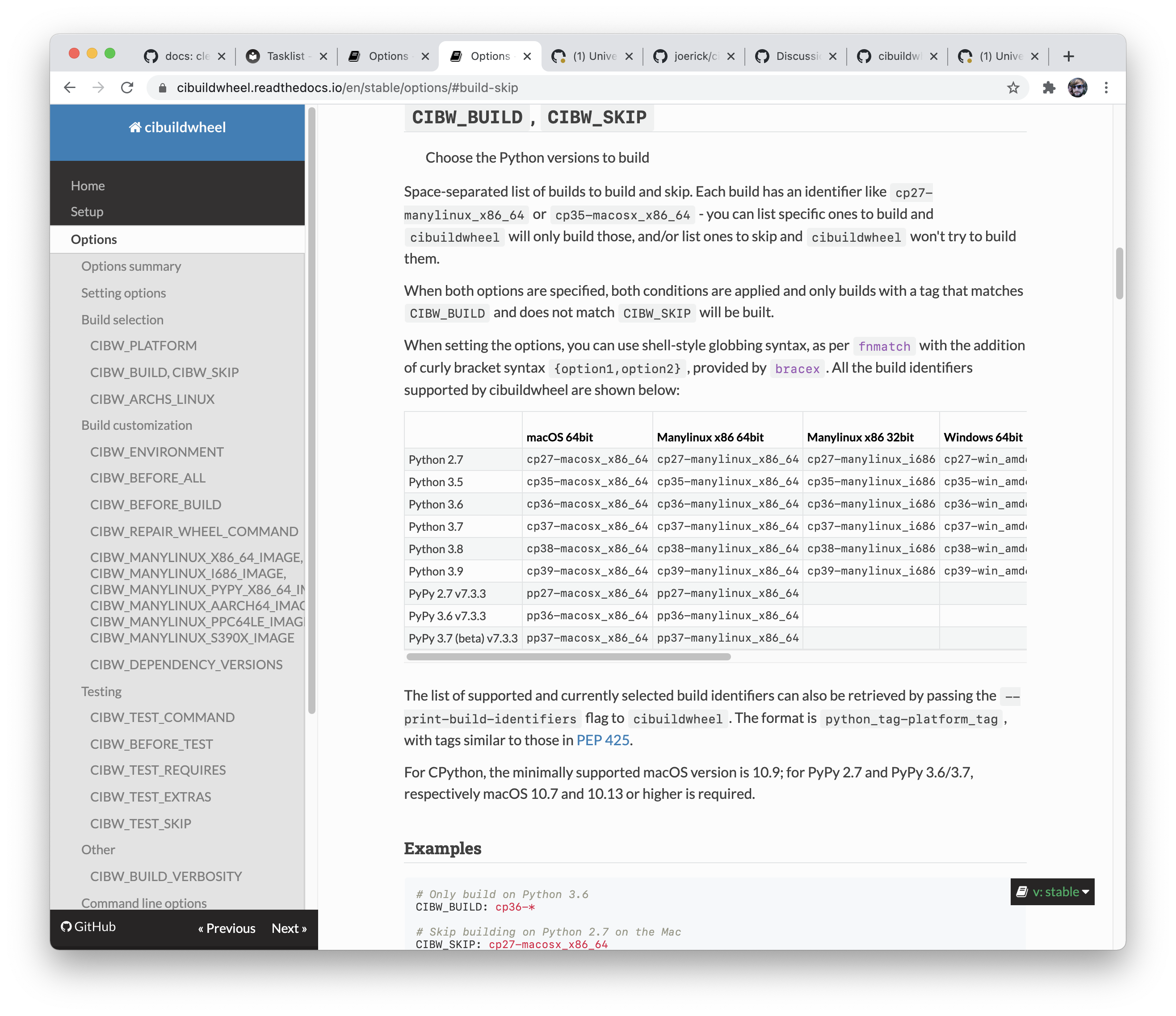Reload the page with refresh icon
This screenshot has height=1016, width=1176.
[x=127, y=88]
